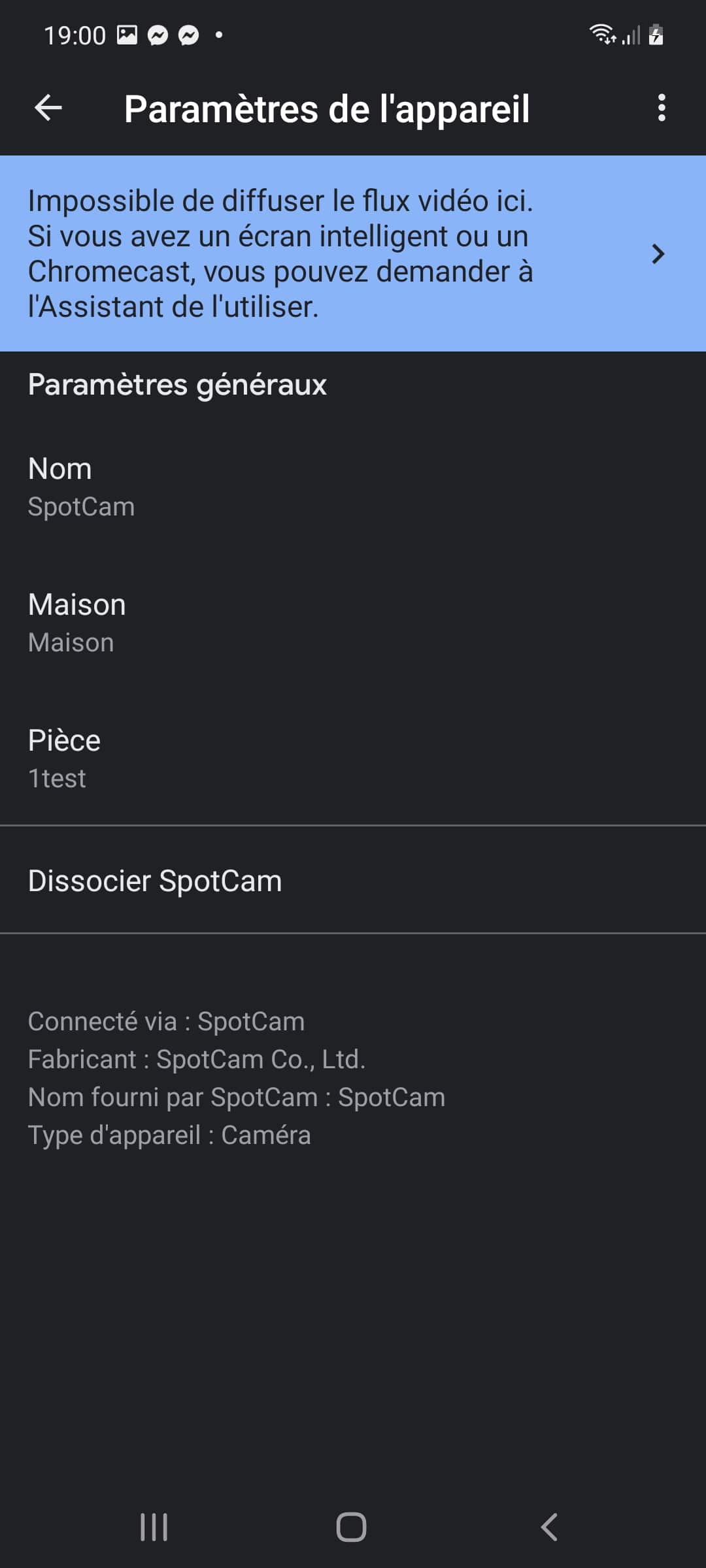Tap the Connecté via SpotCam line
This screenshot has height=1568, width=706.
point(166,1021)
